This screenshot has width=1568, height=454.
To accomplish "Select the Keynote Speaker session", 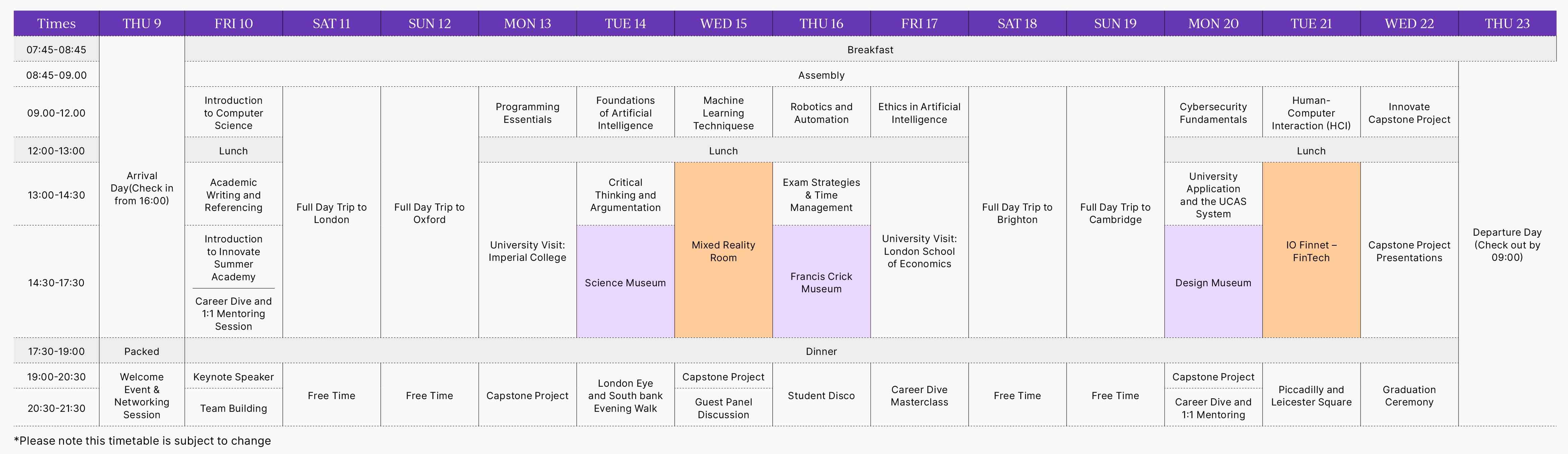I will [233, 377].
